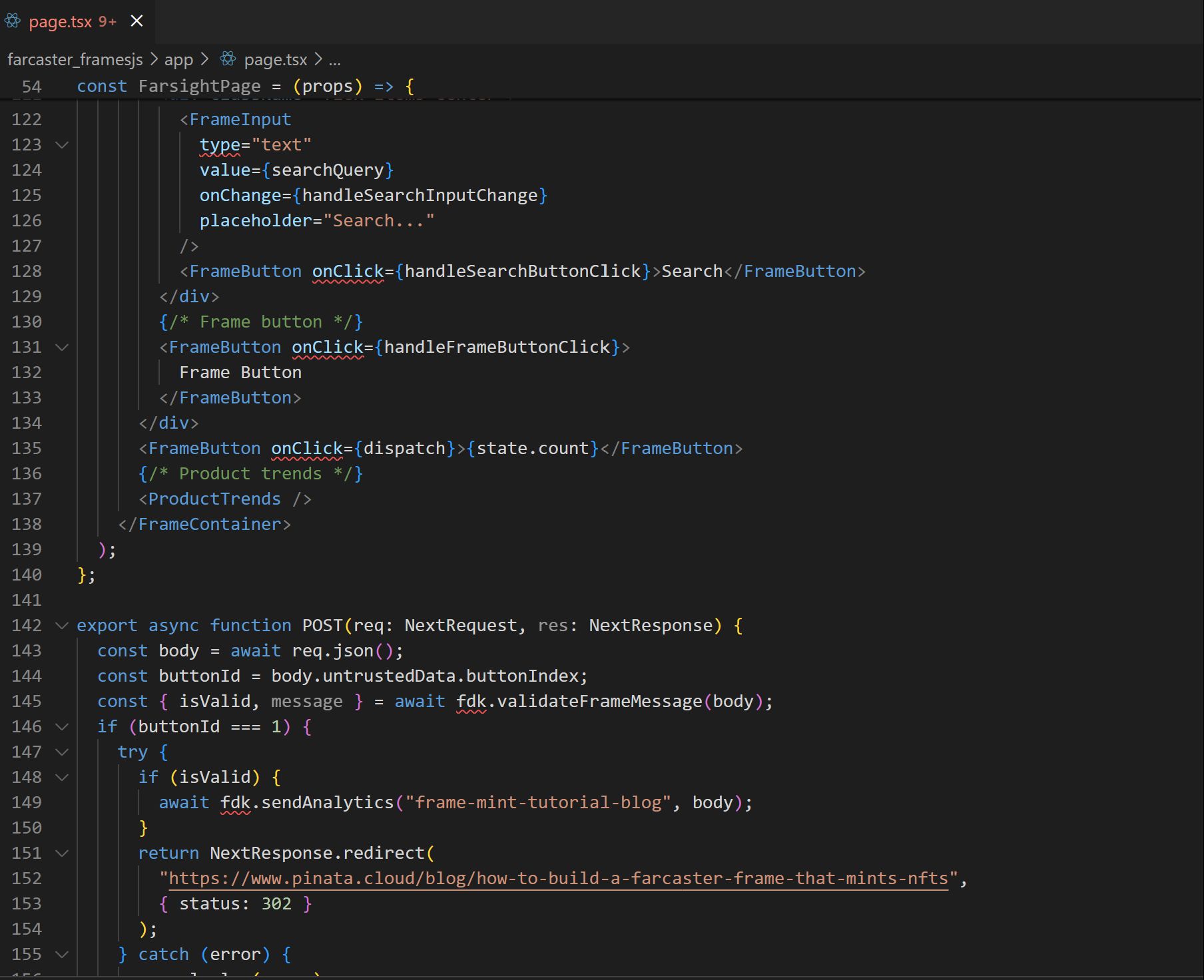Open the breadcrumb ellipsis symbol list
Viewport: 1204px width, 980px height.
click(x=334, y=60)
